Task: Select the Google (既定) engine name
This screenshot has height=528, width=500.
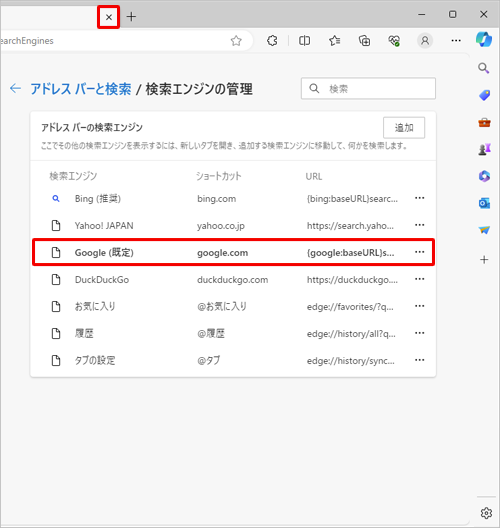Action: [x=104, y=253]
